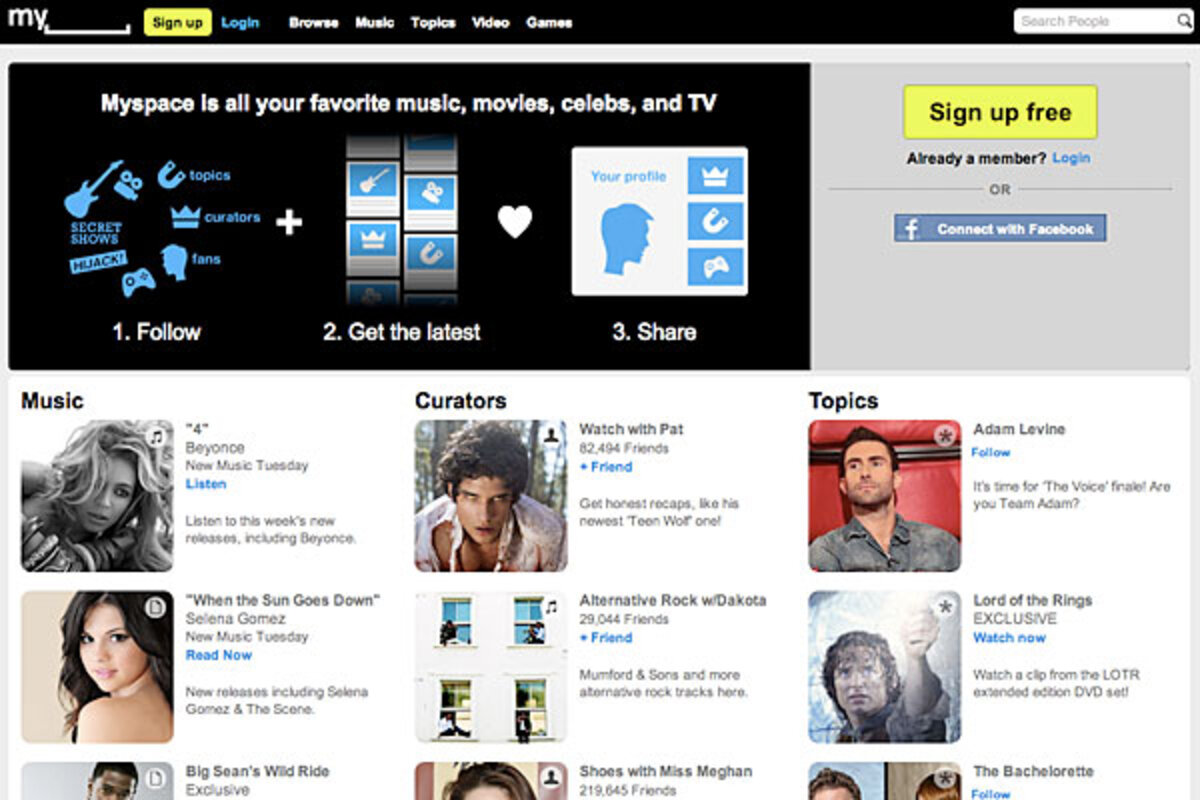Click the crown tile in Your profile card

(715, 176)
